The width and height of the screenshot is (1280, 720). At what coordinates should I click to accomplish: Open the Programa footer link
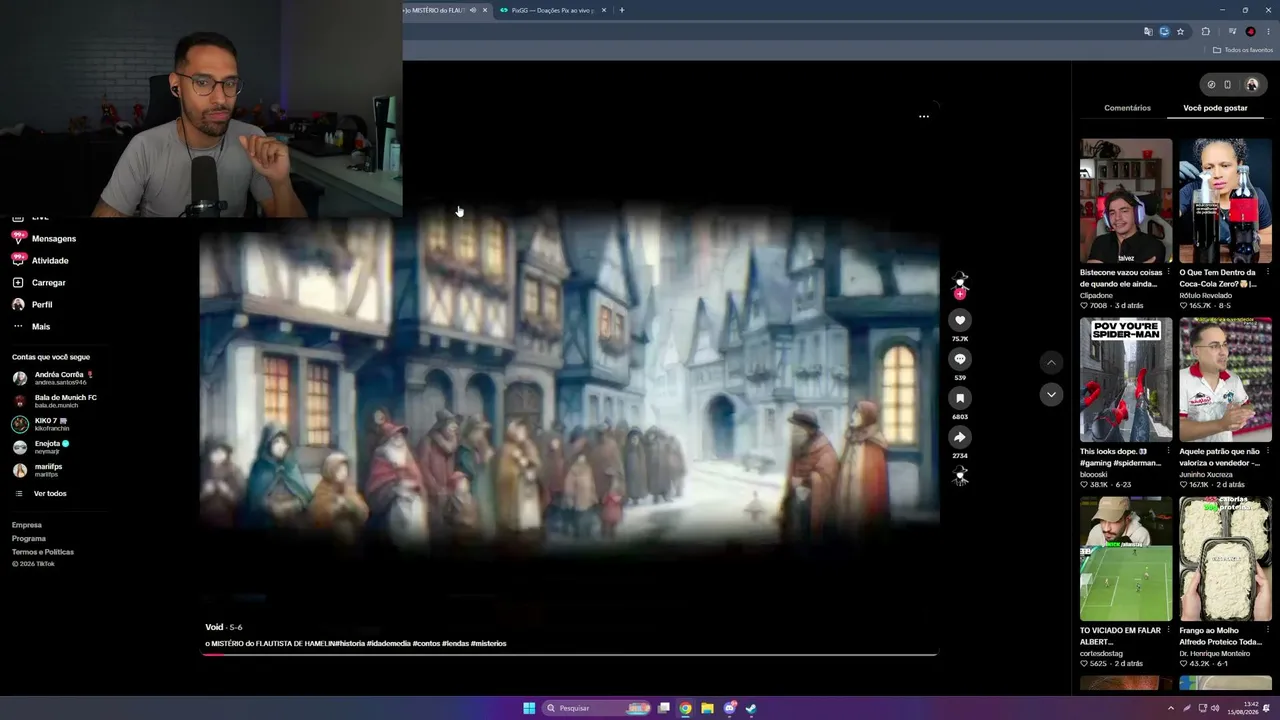click(x=29, y=538)
